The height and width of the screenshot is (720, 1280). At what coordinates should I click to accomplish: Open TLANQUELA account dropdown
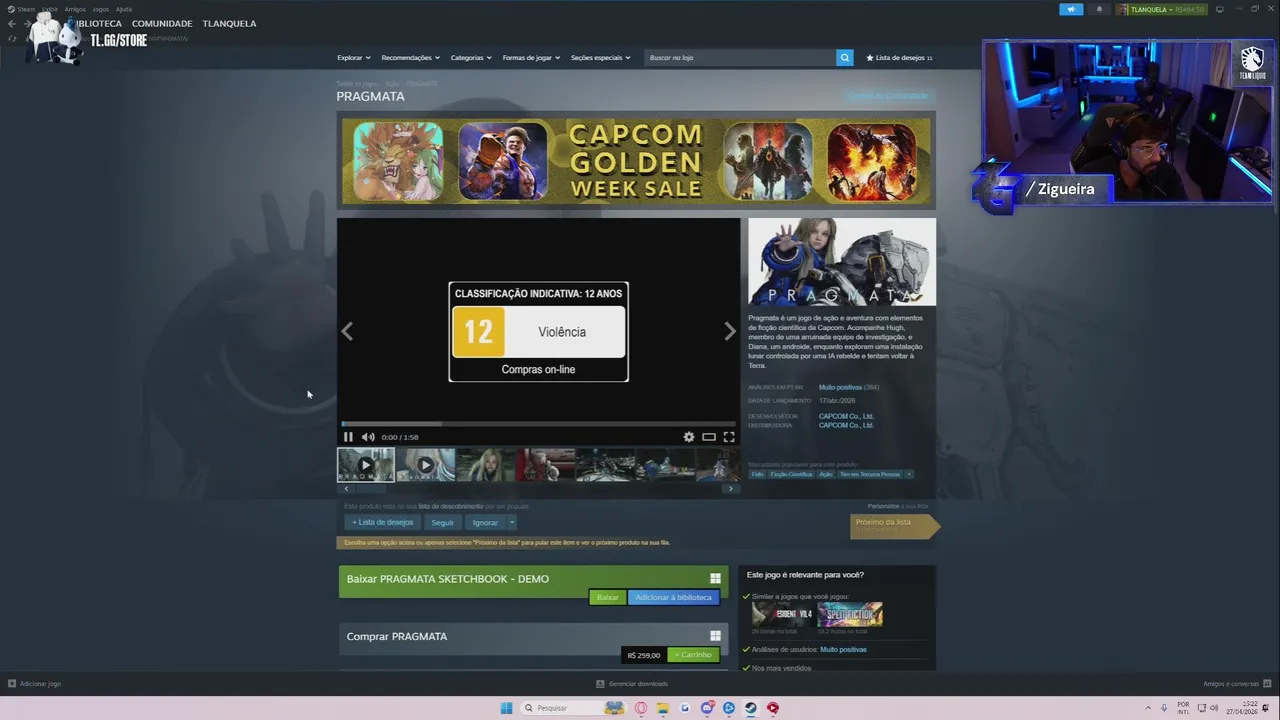tap(1161, 9)
